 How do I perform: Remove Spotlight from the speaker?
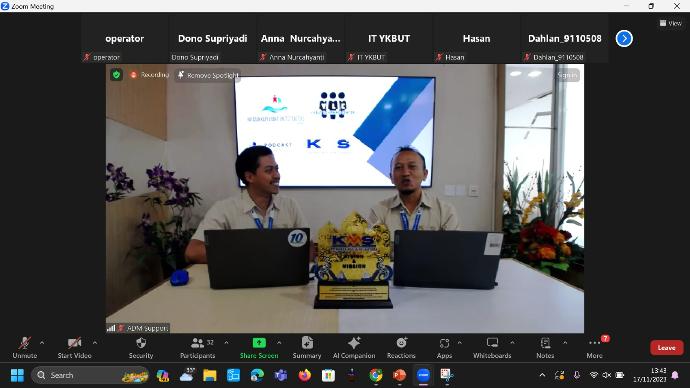tap(208, 75)
